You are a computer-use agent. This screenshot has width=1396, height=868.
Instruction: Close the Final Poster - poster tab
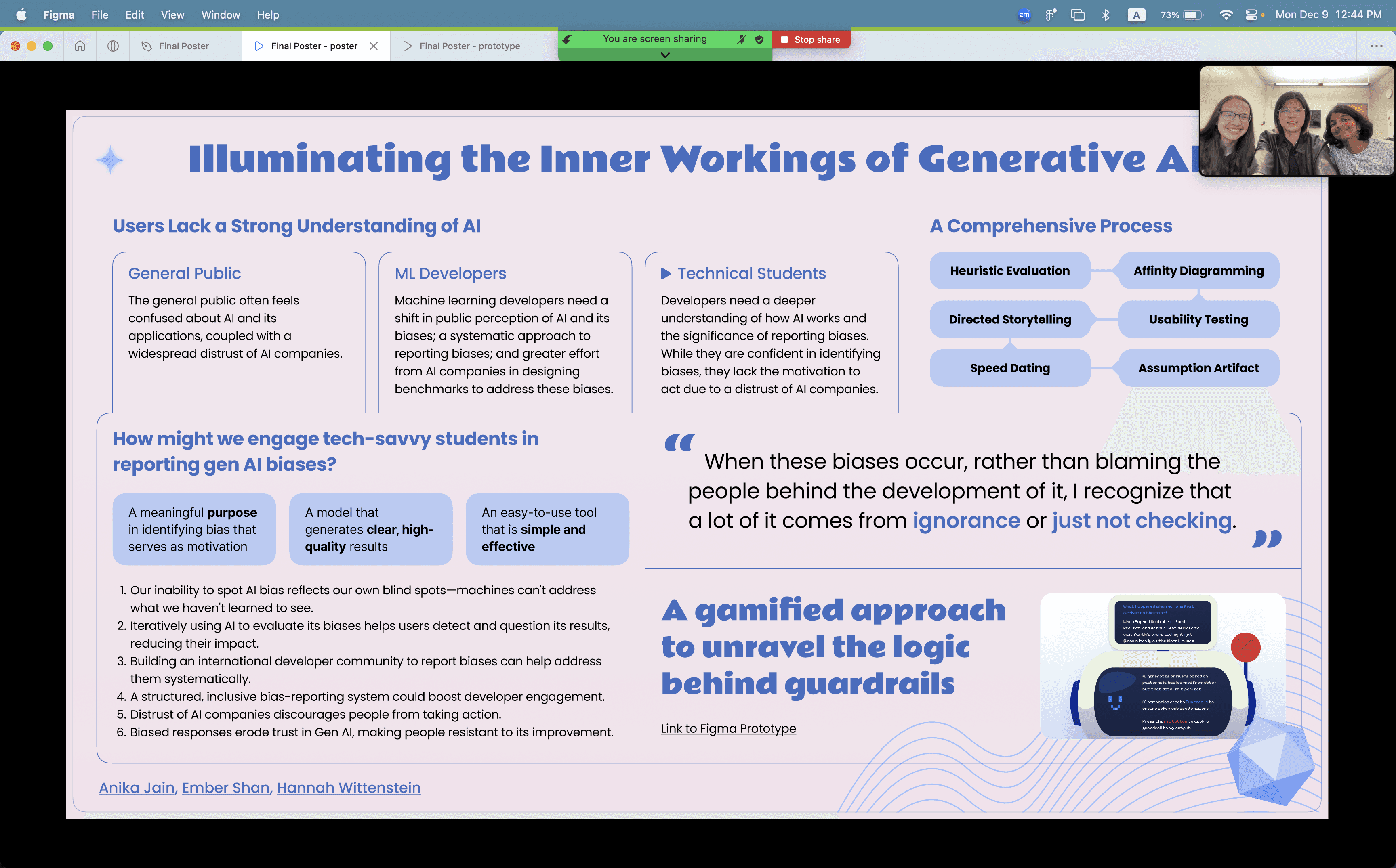pyautogui.click(x=374, y=46)
